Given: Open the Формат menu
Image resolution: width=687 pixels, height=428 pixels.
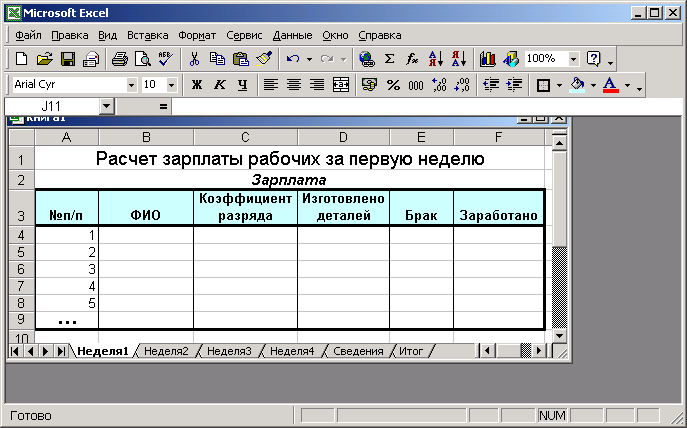Looking at the screenshot, I should click(x=197, y=35).
